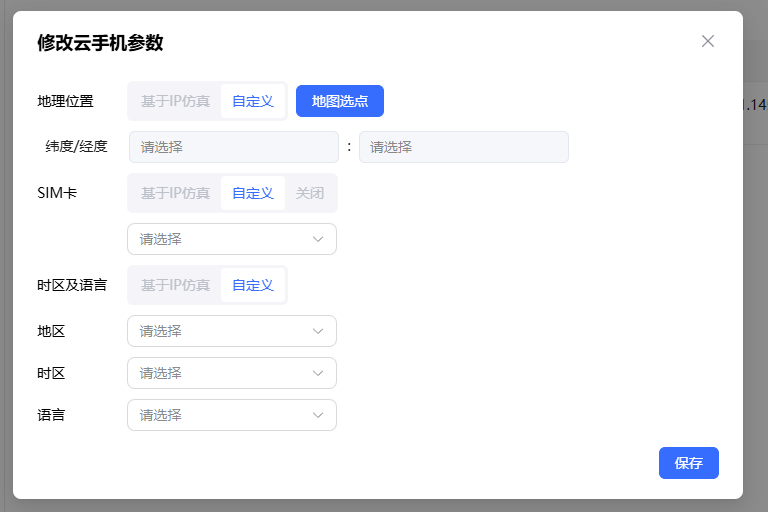
Task: Set 时区及语言 to 基于IP仿真
Action: coord(175,285)
